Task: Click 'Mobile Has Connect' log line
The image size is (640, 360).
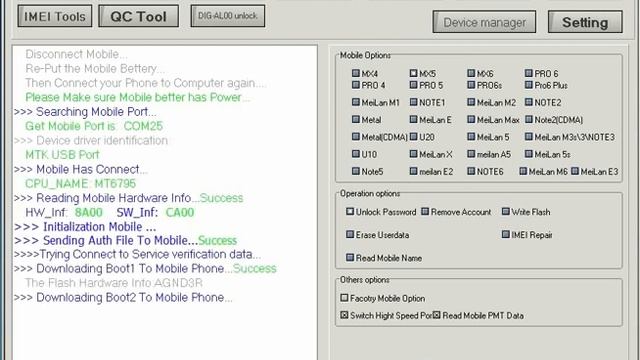Action: (81, 169)
